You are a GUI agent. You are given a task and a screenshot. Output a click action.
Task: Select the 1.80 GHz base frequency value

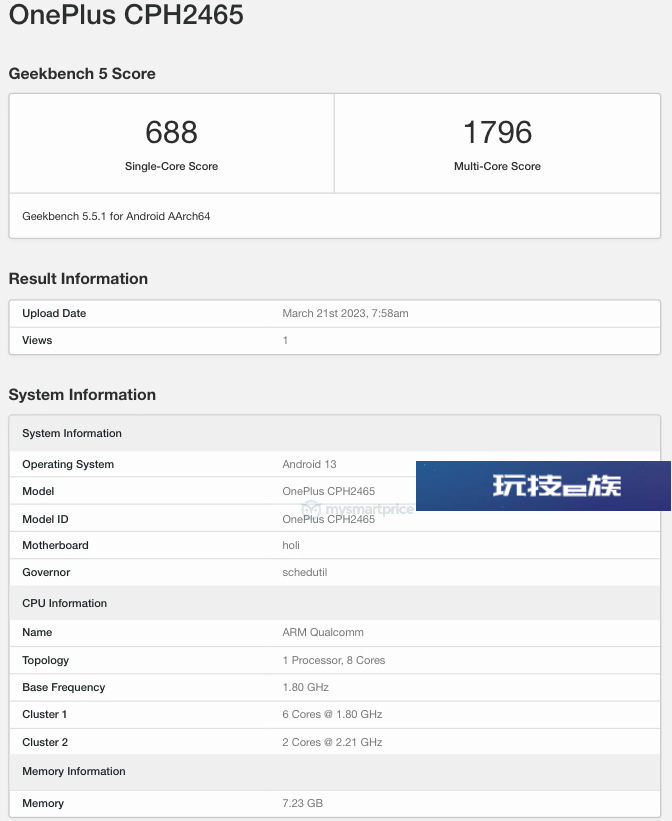(305, 687)
